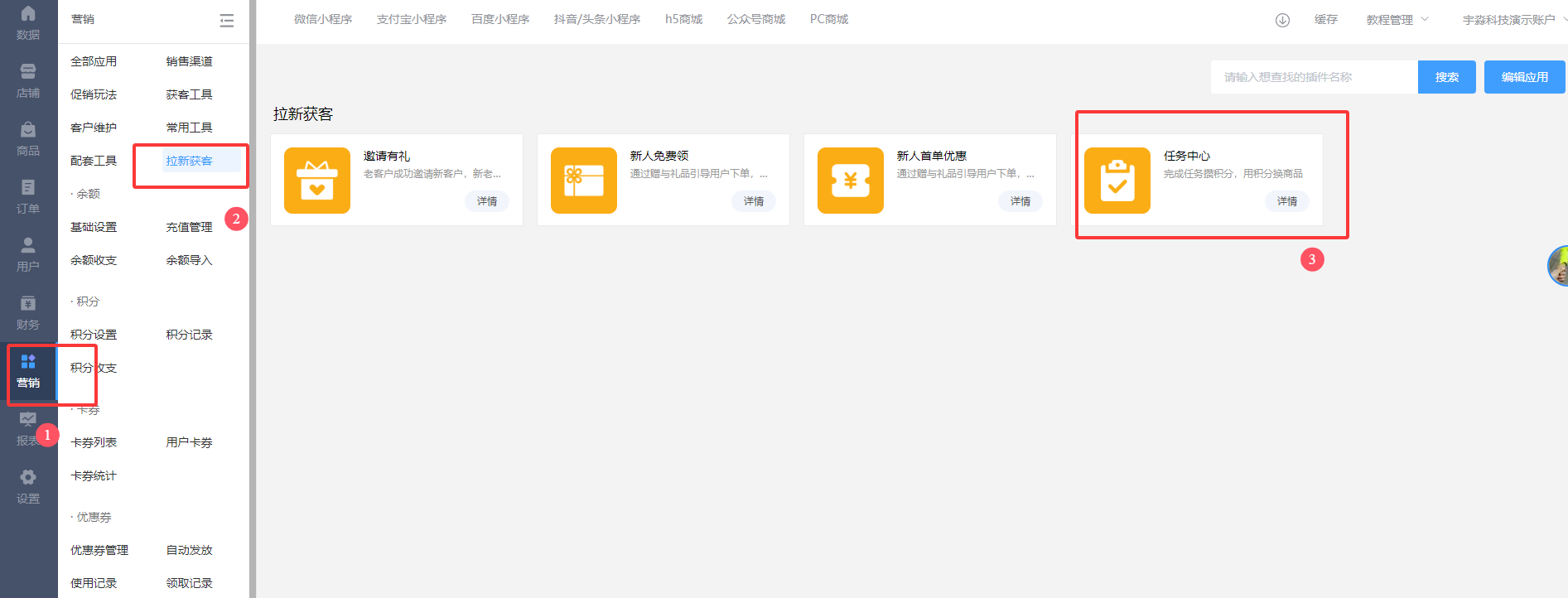
Task: Open 卡券列表 menu item
Action: [x=94, y=442]
